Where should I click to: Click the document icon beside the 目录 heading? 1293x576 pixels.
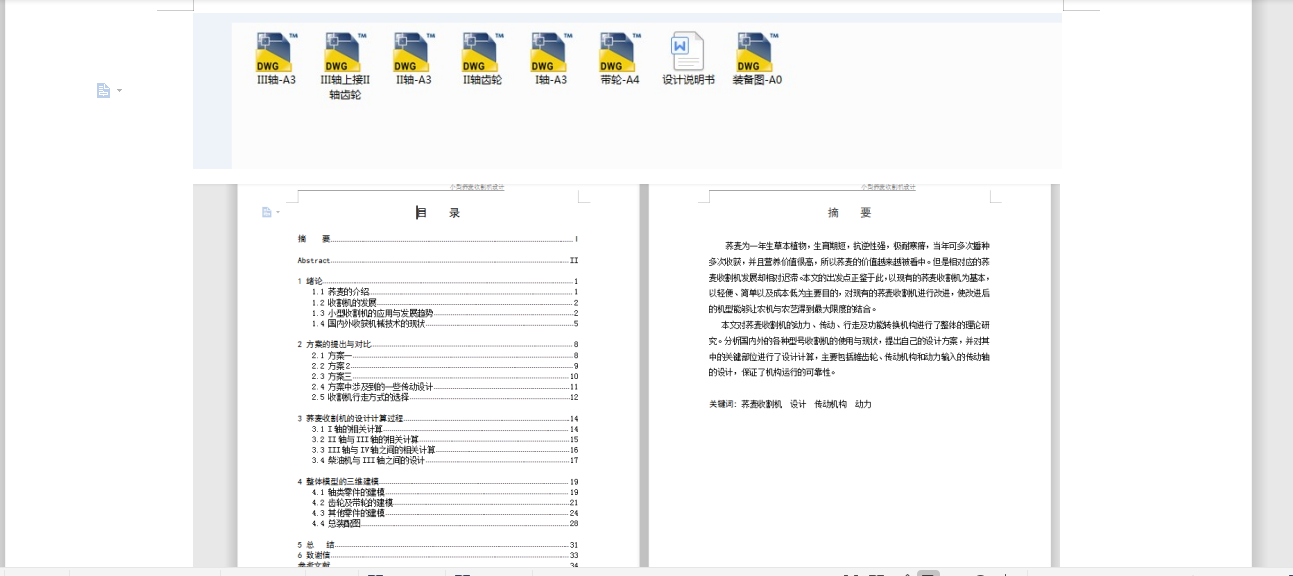[267, 212]
